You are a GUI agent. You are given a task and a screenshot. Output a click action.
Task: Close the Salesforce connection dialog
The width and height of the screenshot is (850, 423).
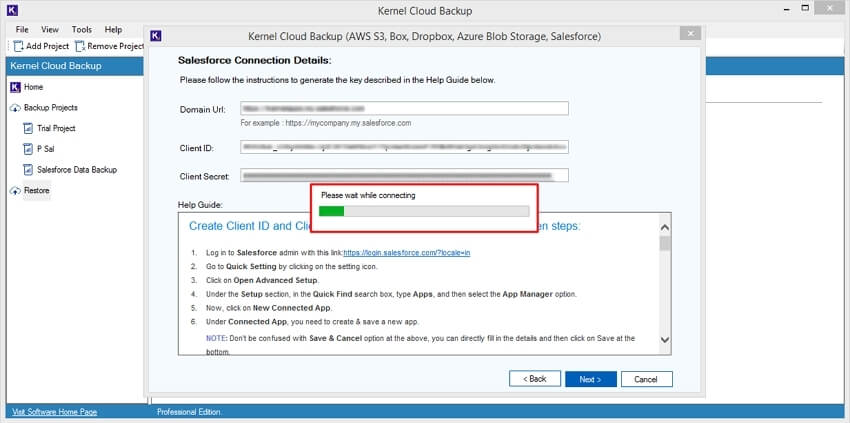click(690, 34)
